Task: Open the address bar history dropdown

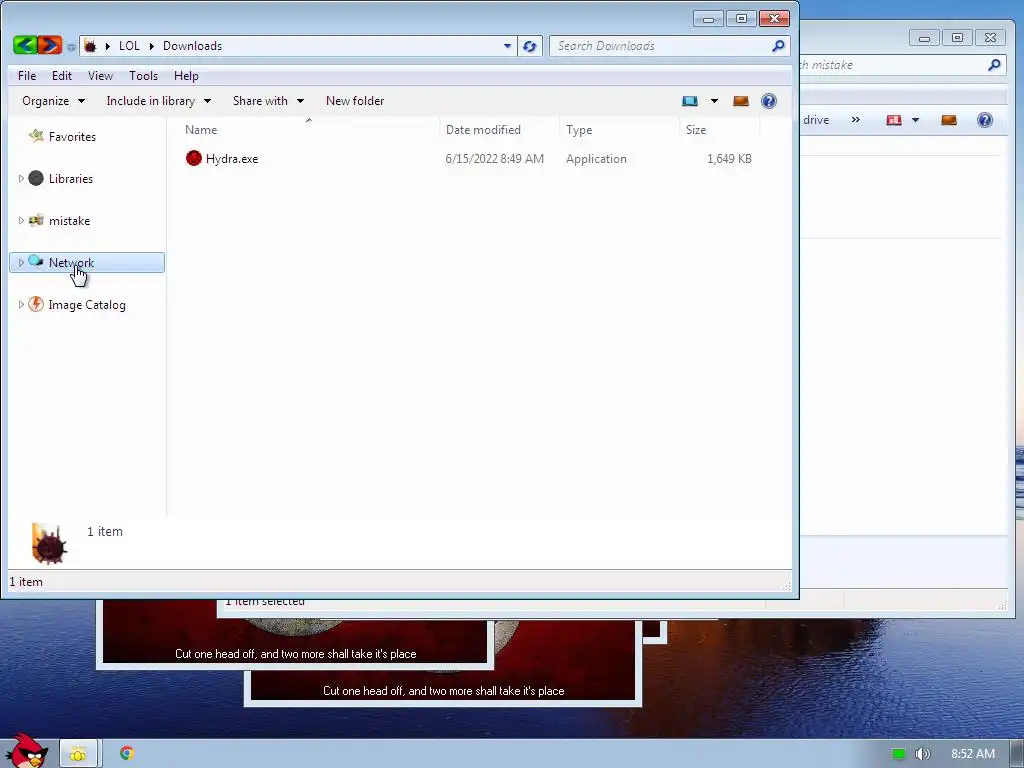Action: point(507,46)
